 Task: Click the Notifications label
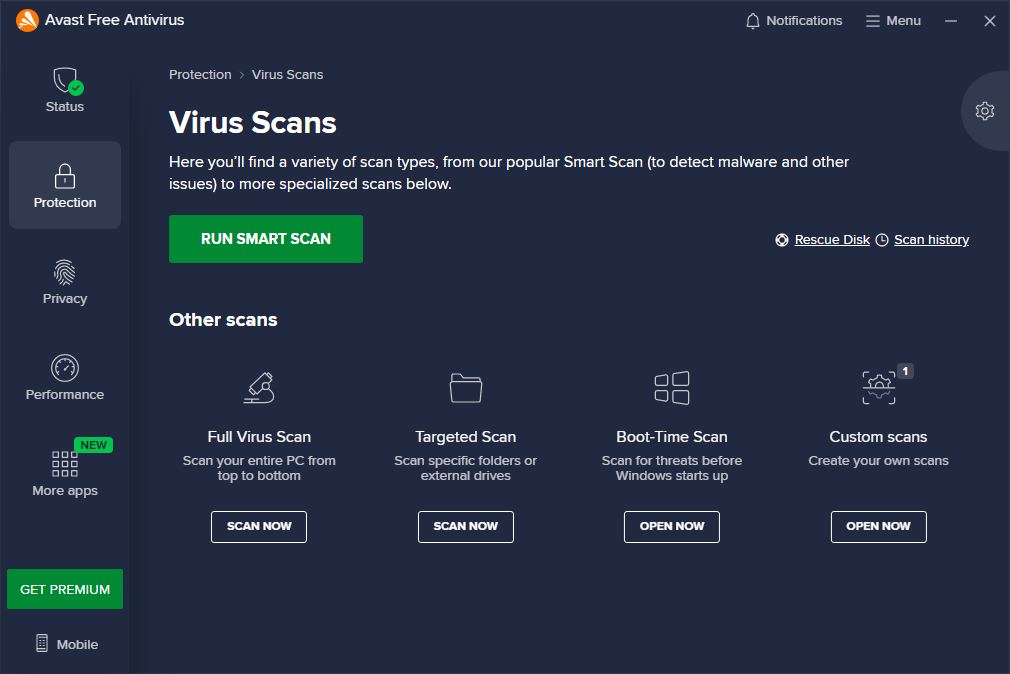pos(804,21)
